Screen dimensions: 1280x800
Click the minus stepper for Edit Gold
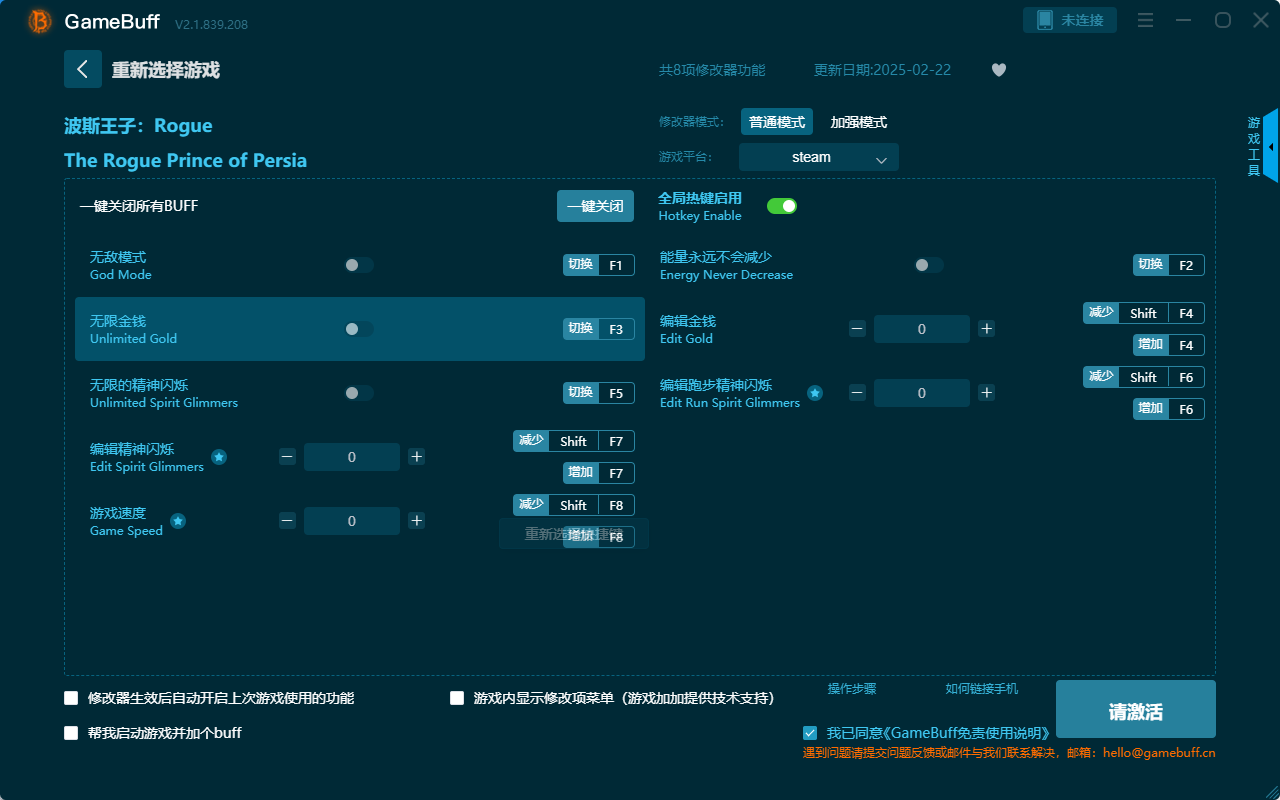[x=857, y=328]
